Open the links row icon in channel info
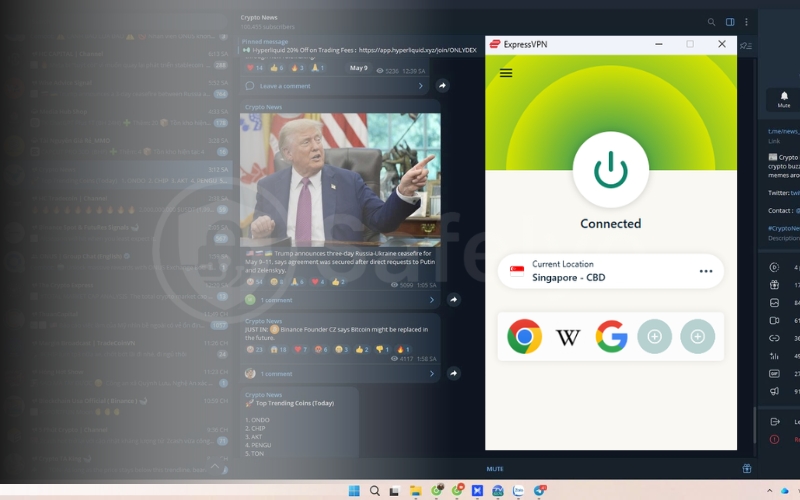Viewport: 800px width, 500px height. 774,338
